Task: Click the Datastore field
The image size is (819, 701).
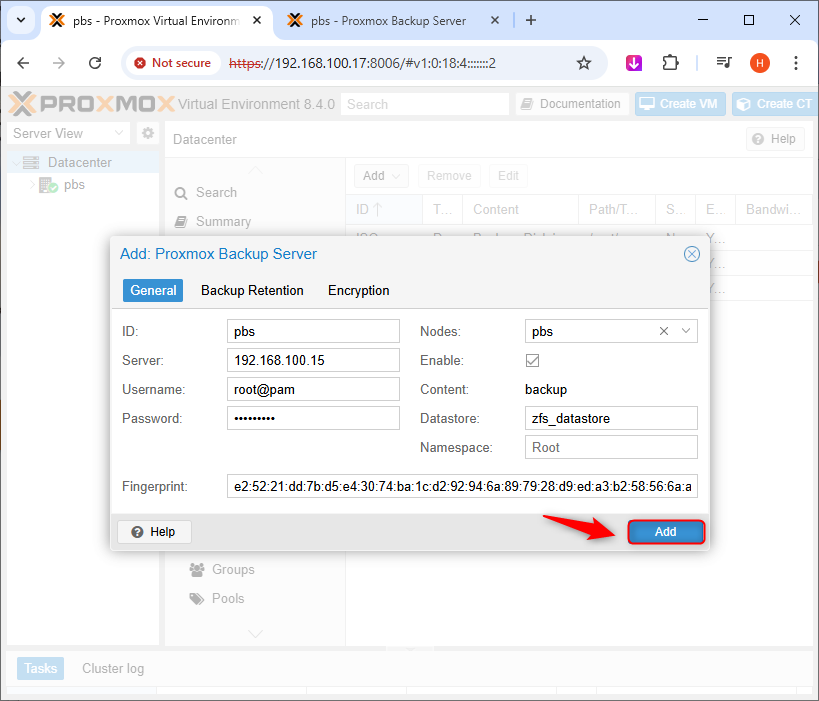Action: pyautogui.click(x=611, y=418)
